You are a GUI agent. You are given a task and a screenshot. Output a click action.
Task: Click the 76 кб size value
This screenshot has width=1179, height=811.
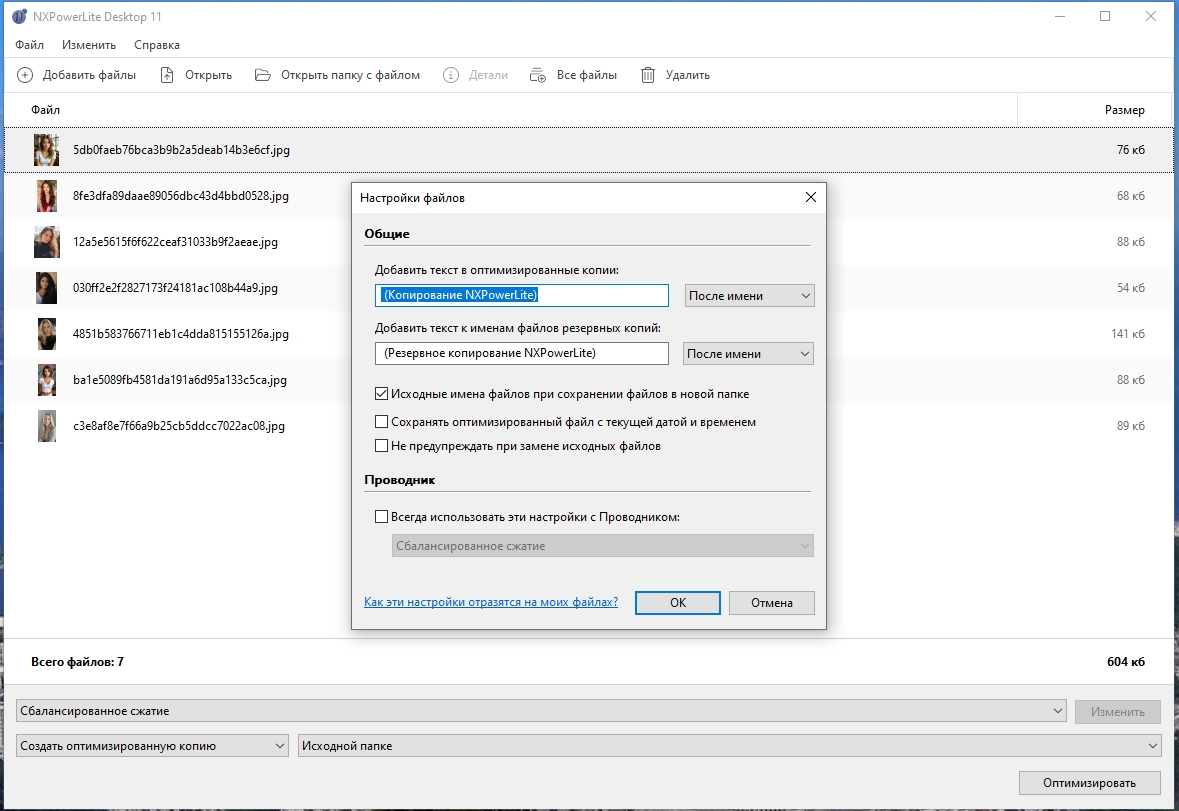click(1131, 150)
